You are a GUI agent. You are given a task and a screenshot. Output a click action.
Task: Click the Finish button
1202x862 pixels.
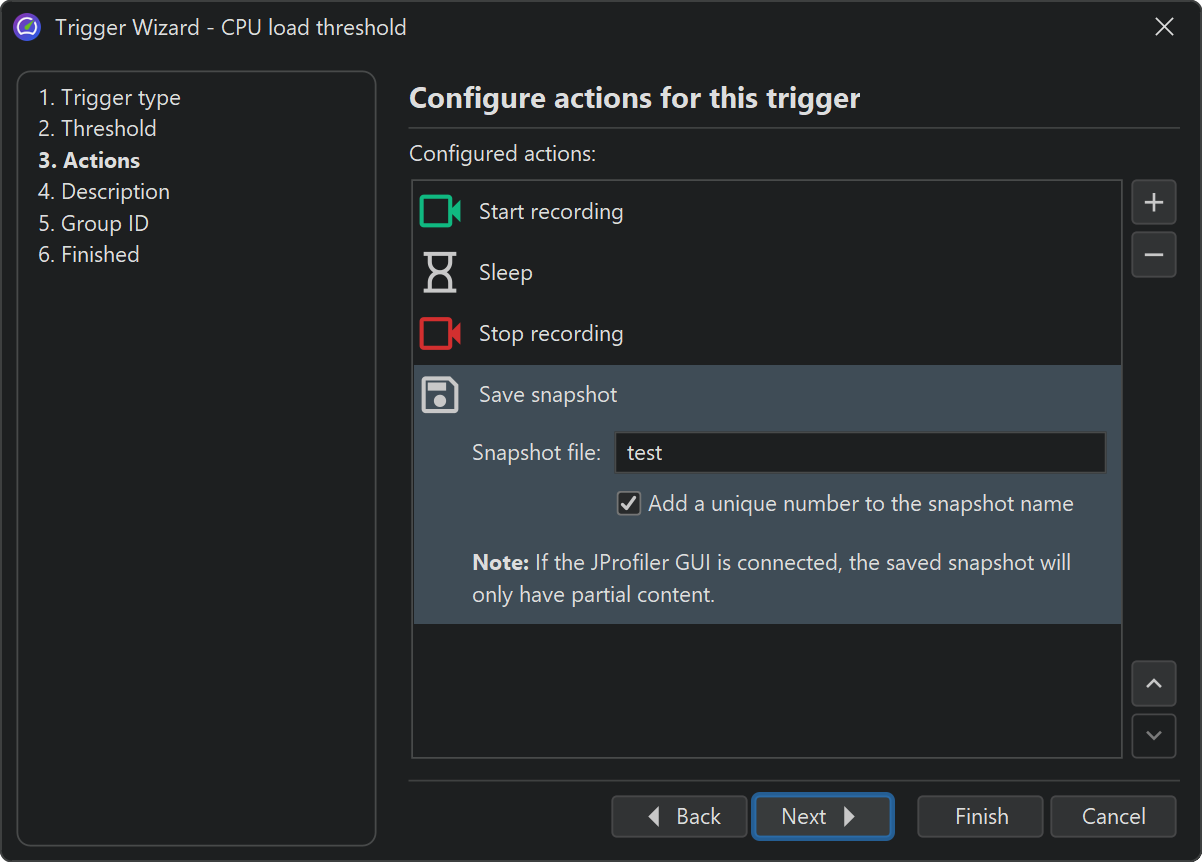point(980,817)
